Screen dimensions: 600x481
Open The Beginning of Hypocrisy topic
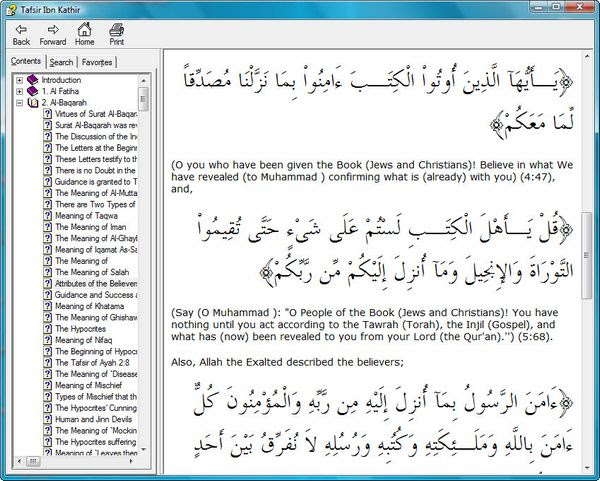click(x=96, y=351)
